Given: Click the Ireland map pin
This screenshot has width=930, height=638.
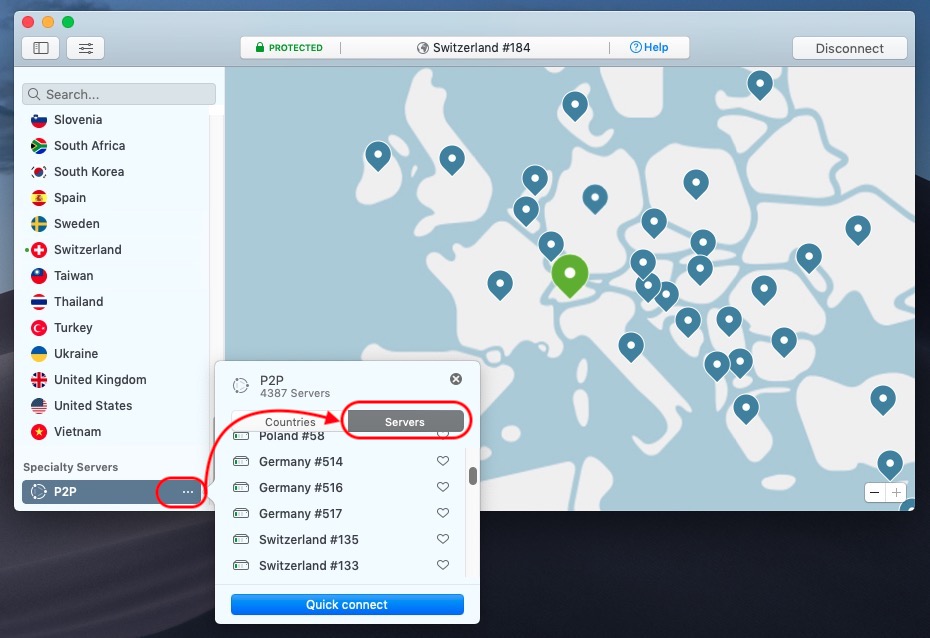Looking at the screenshot, I should [378, 157].
